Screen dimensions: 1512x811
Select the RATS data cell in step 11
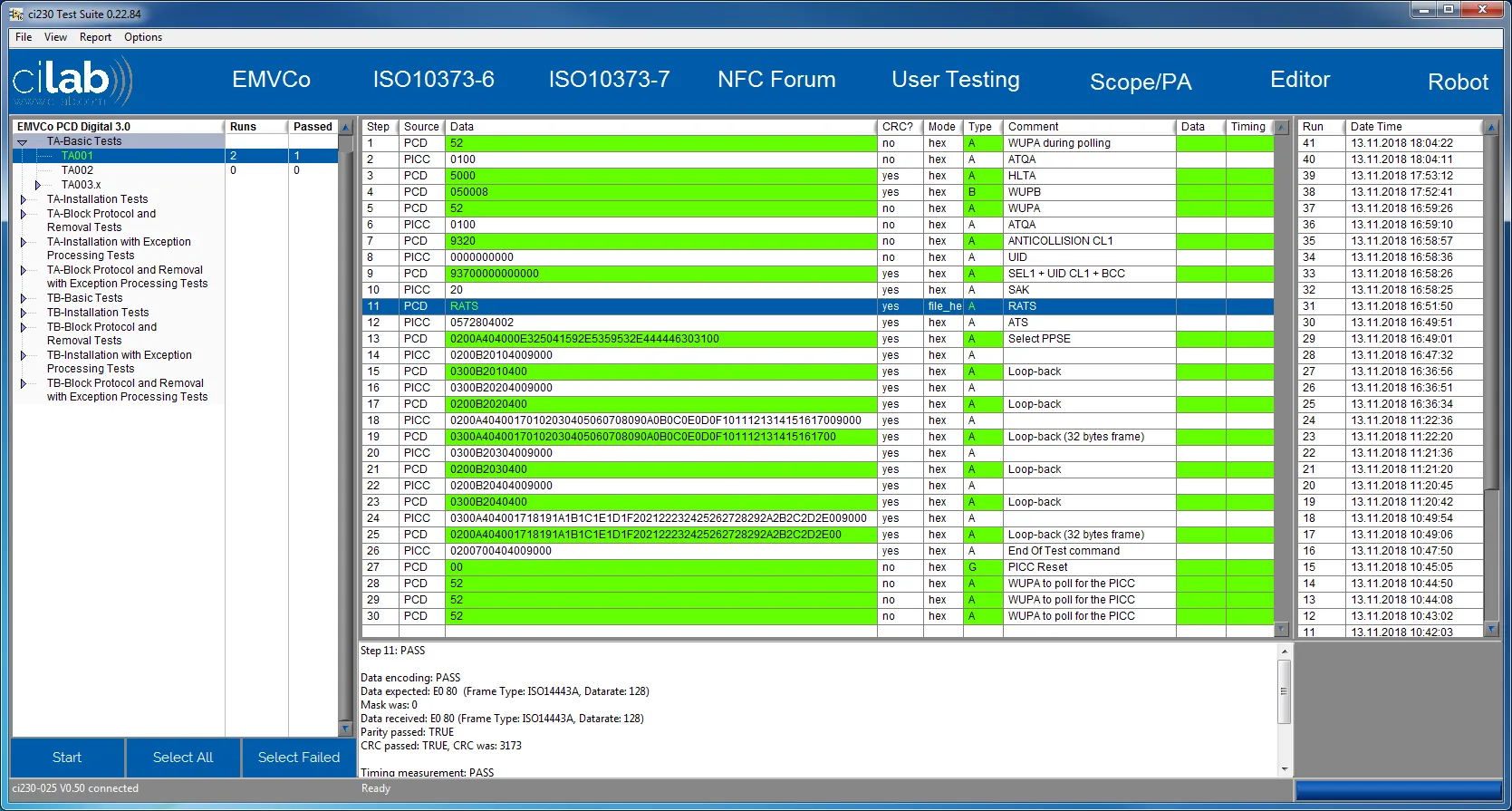point(661,306)
